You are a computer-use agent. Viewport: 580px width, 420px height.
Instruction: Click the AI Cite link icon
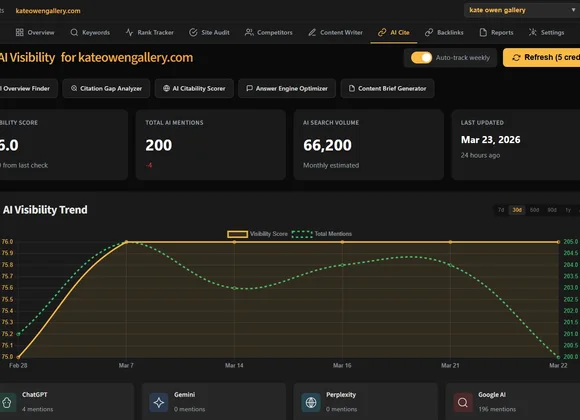pos(382,33)
